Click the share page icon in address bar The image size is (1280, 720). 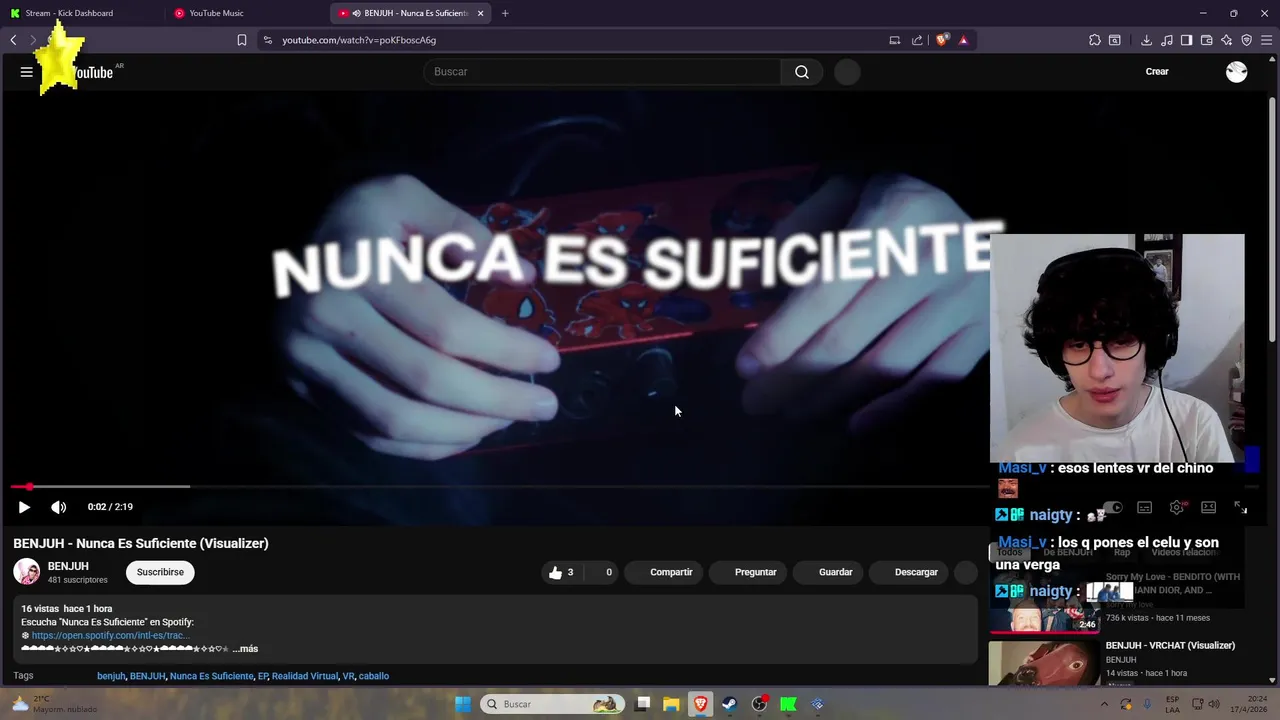point(917,40)
